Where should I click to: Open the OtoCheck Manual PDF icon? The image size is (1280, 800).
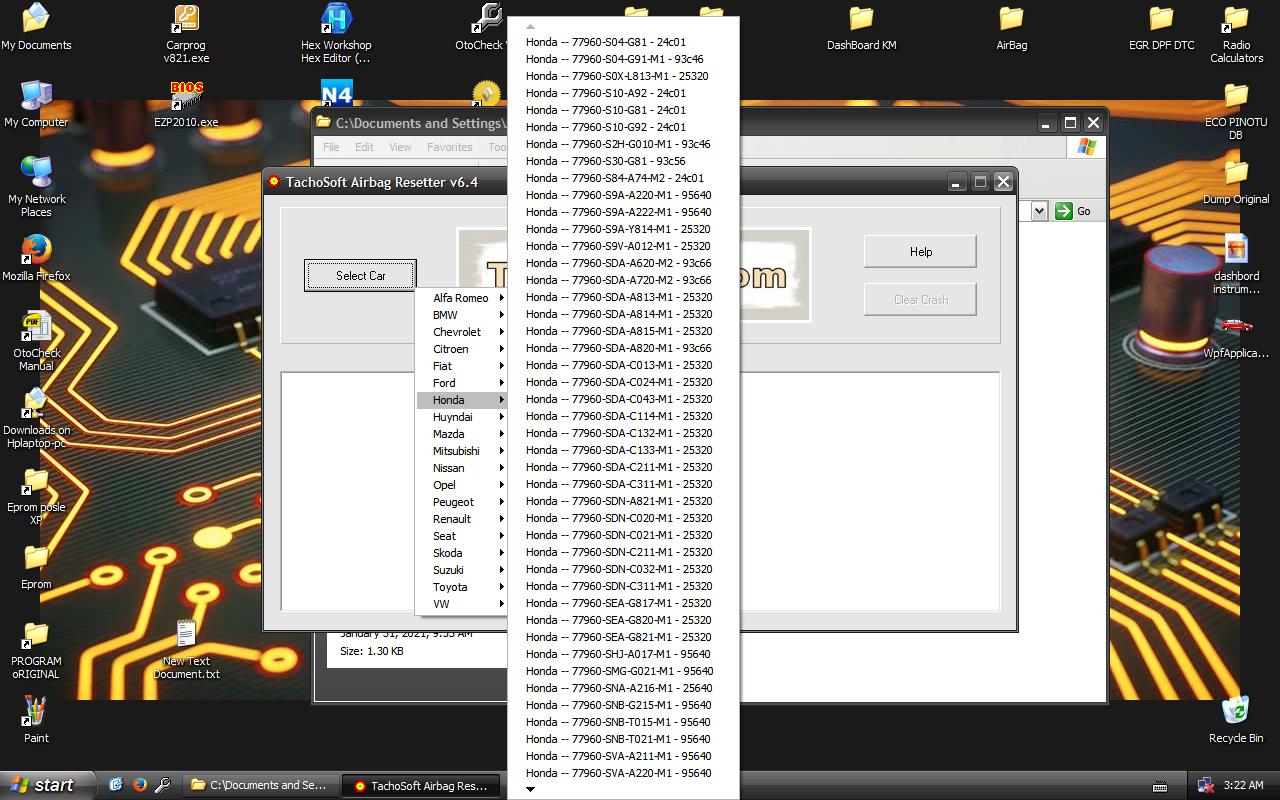(x=36, y=327)
